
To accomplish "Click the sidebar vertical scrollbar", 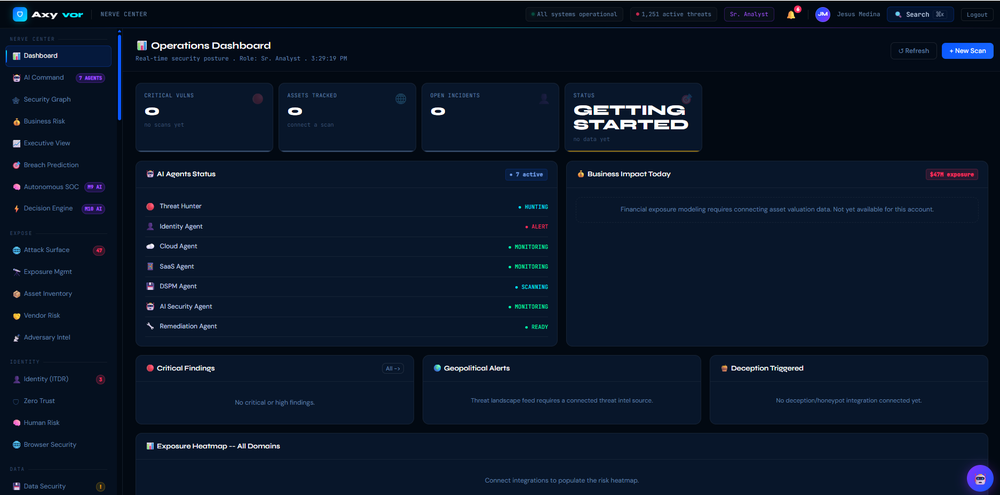I will pos(119,75).
